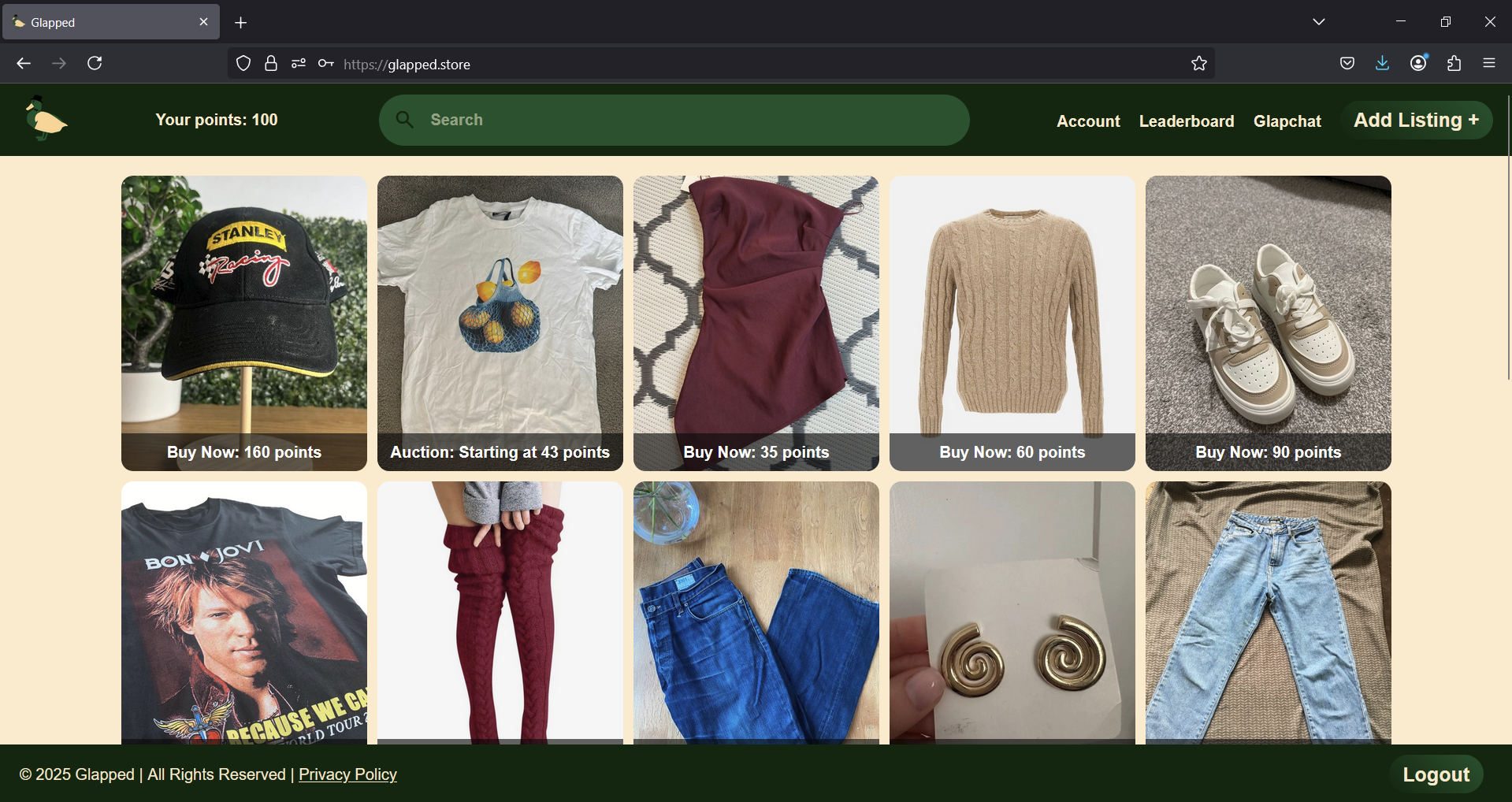
Task: Click the saved password key icon
Action: 325,64
